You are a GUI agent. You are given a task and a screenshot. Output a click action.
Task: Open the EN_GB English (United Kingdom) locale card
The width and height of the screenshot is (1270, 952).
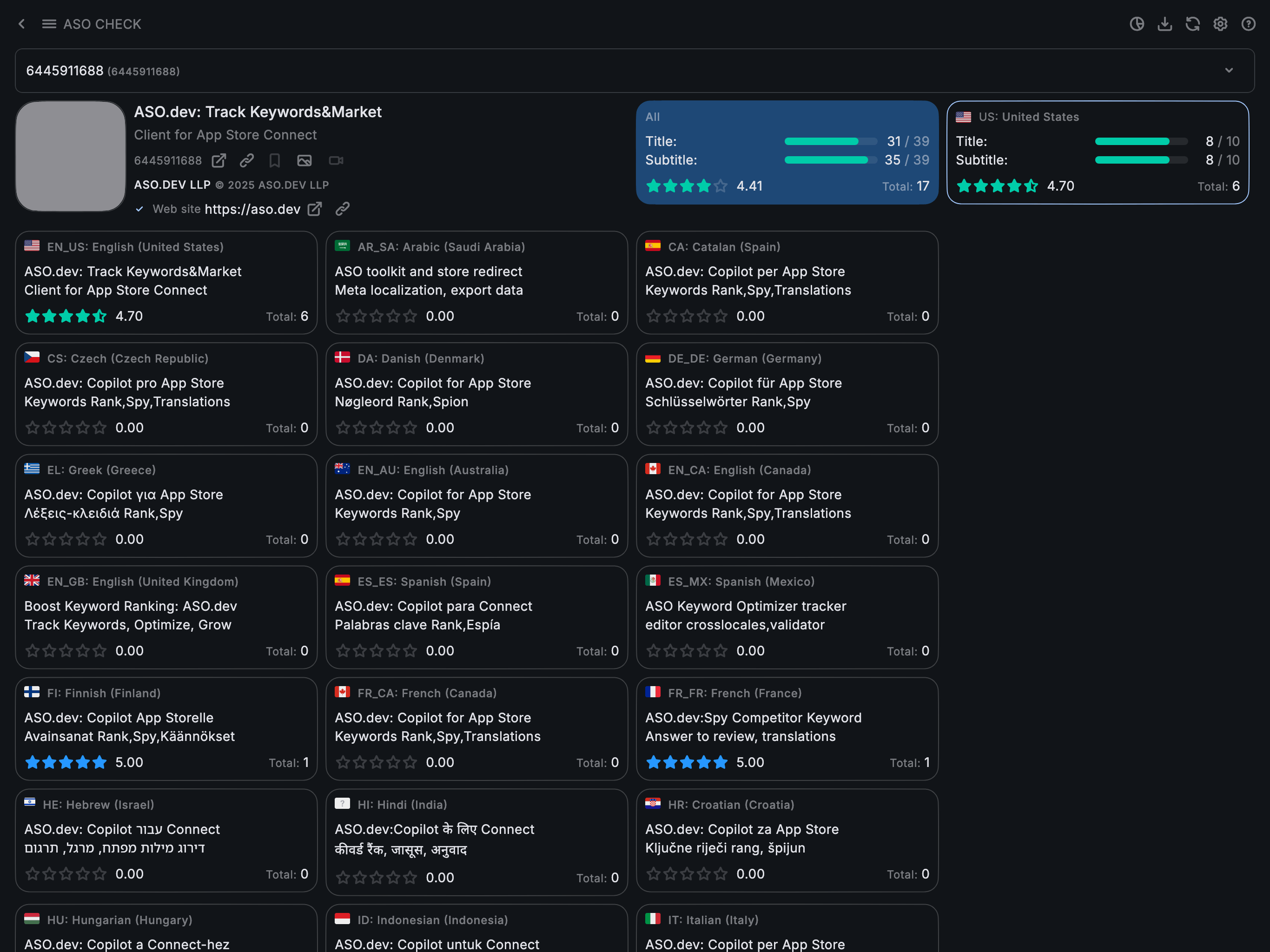166,617
